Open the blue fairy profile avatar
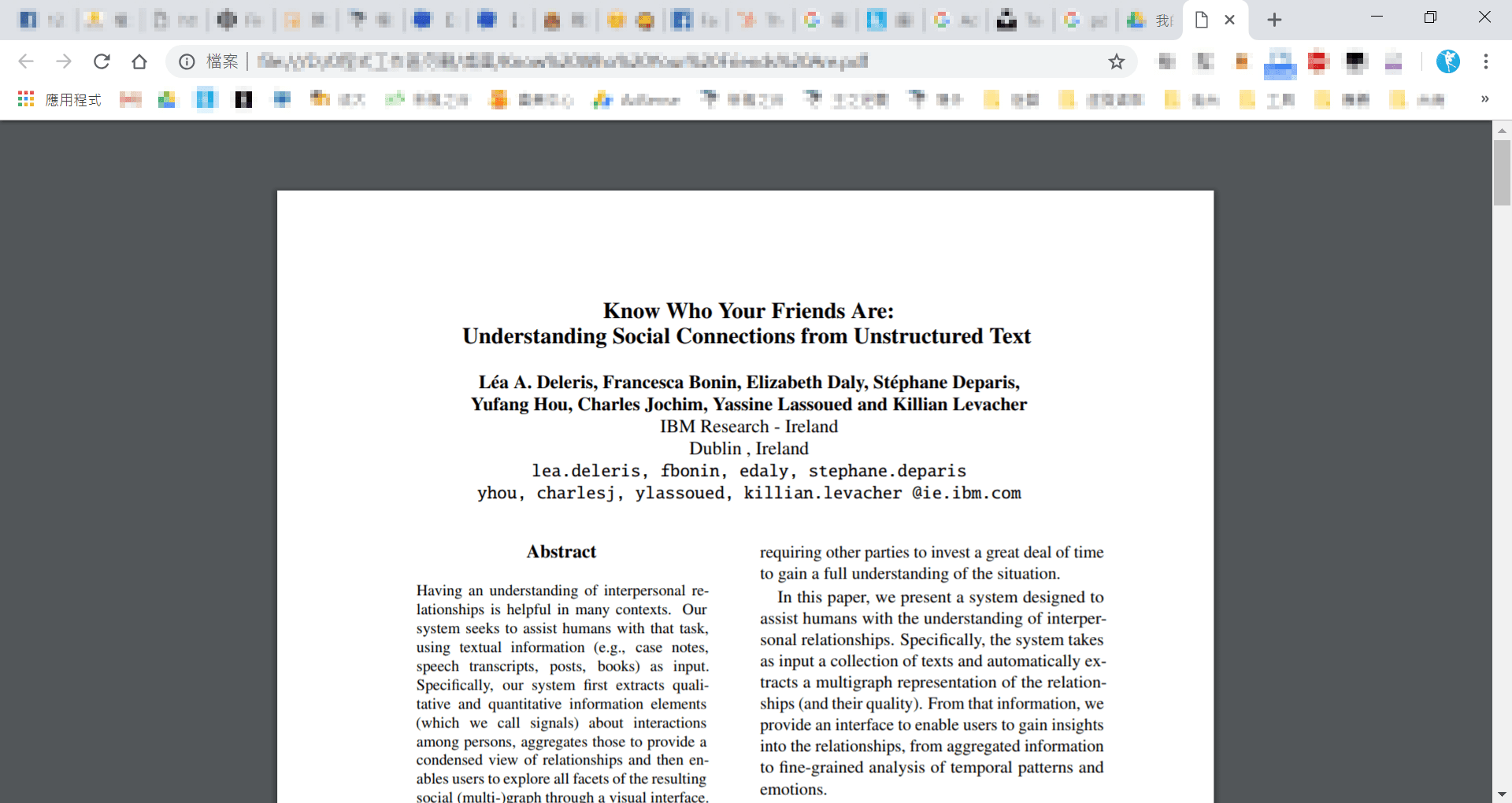The image size is (1512, 803). click(x=1448, y=61)
